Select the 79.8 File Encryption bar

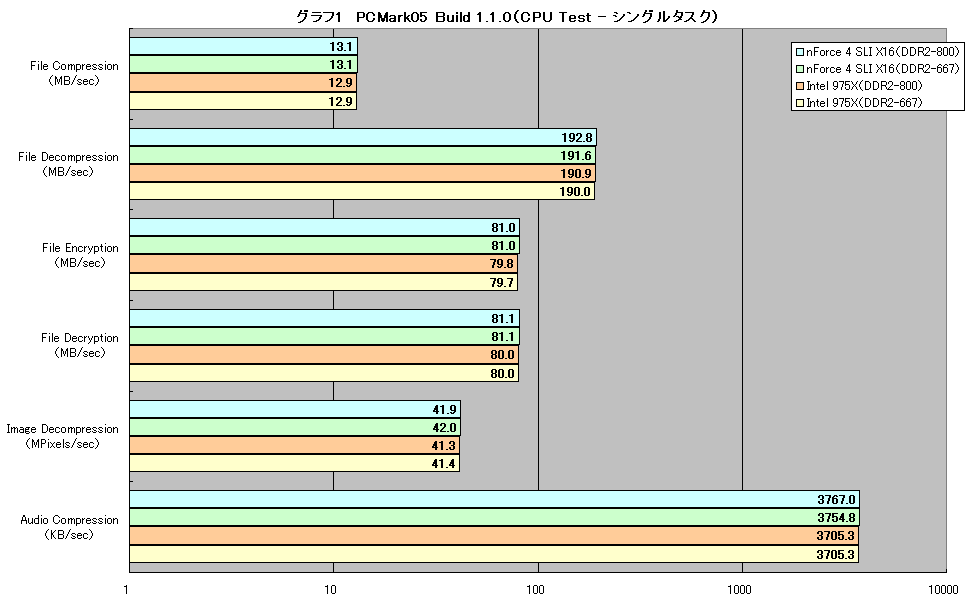pyautogui.click(x=324, y=264)
